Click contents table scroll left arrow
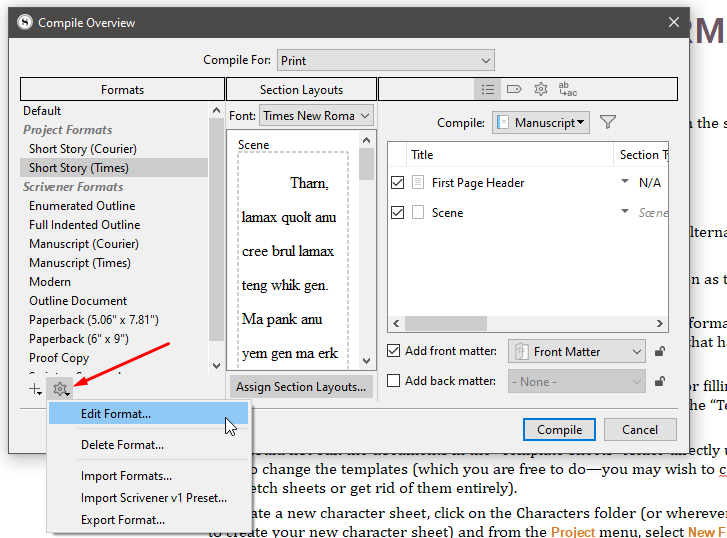This screenshot has width=727, height=538. point(396,323)
